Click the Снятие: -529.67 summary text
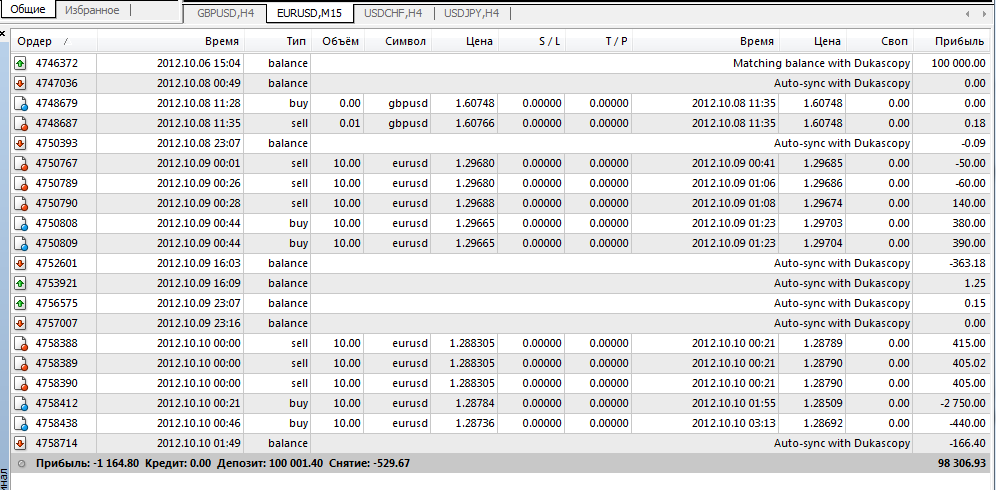The width and height of the screenshot is (996, 490). (x=370, y=463)
